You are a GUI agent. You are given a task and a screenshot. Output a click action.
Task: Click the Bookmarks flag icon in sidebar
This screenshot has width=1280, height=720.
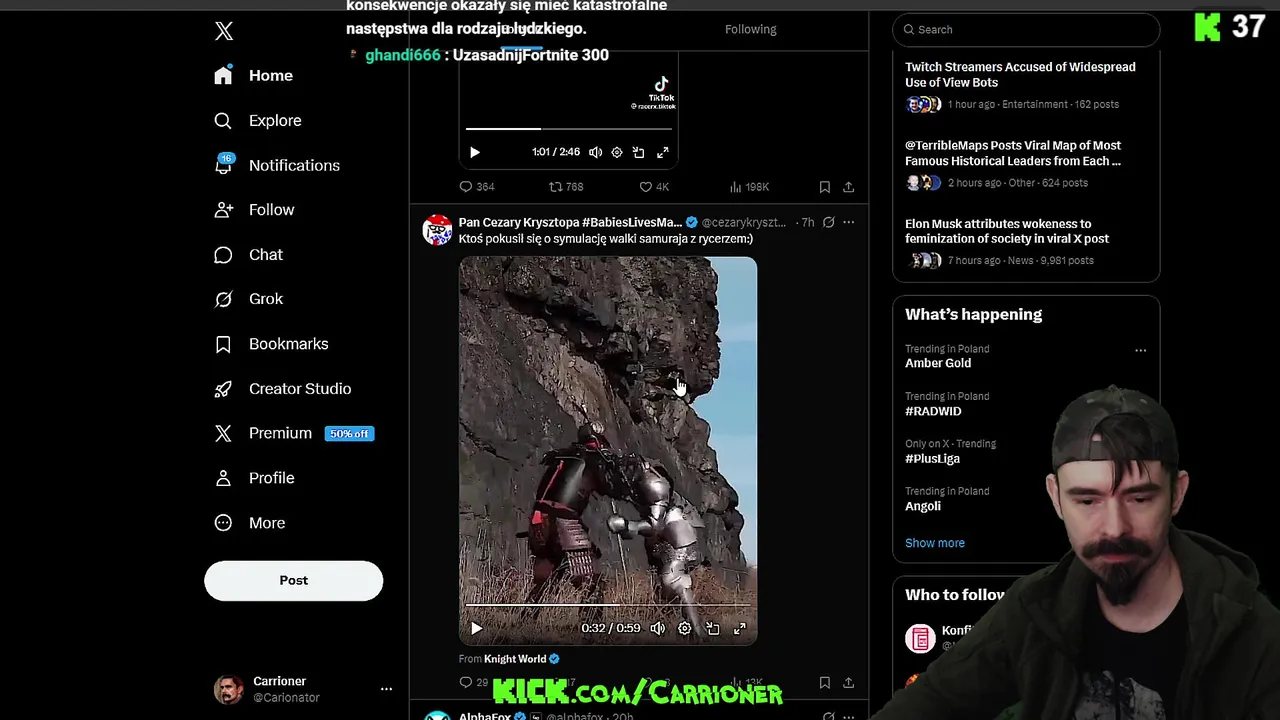pyautogui.click(x=223, y=344)
